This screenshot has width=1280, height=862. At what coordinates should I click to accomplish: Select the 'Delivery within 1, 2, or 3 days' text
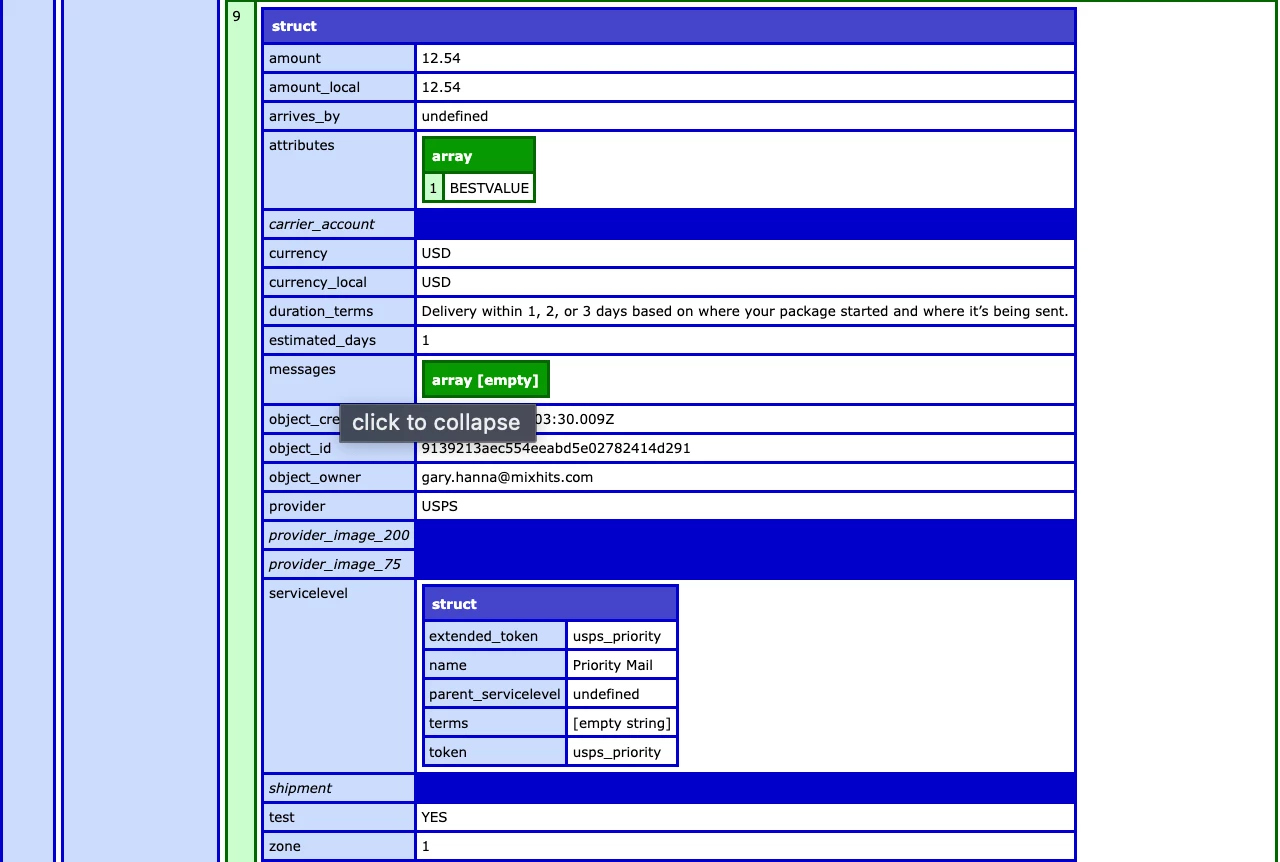tap(745, 311)
